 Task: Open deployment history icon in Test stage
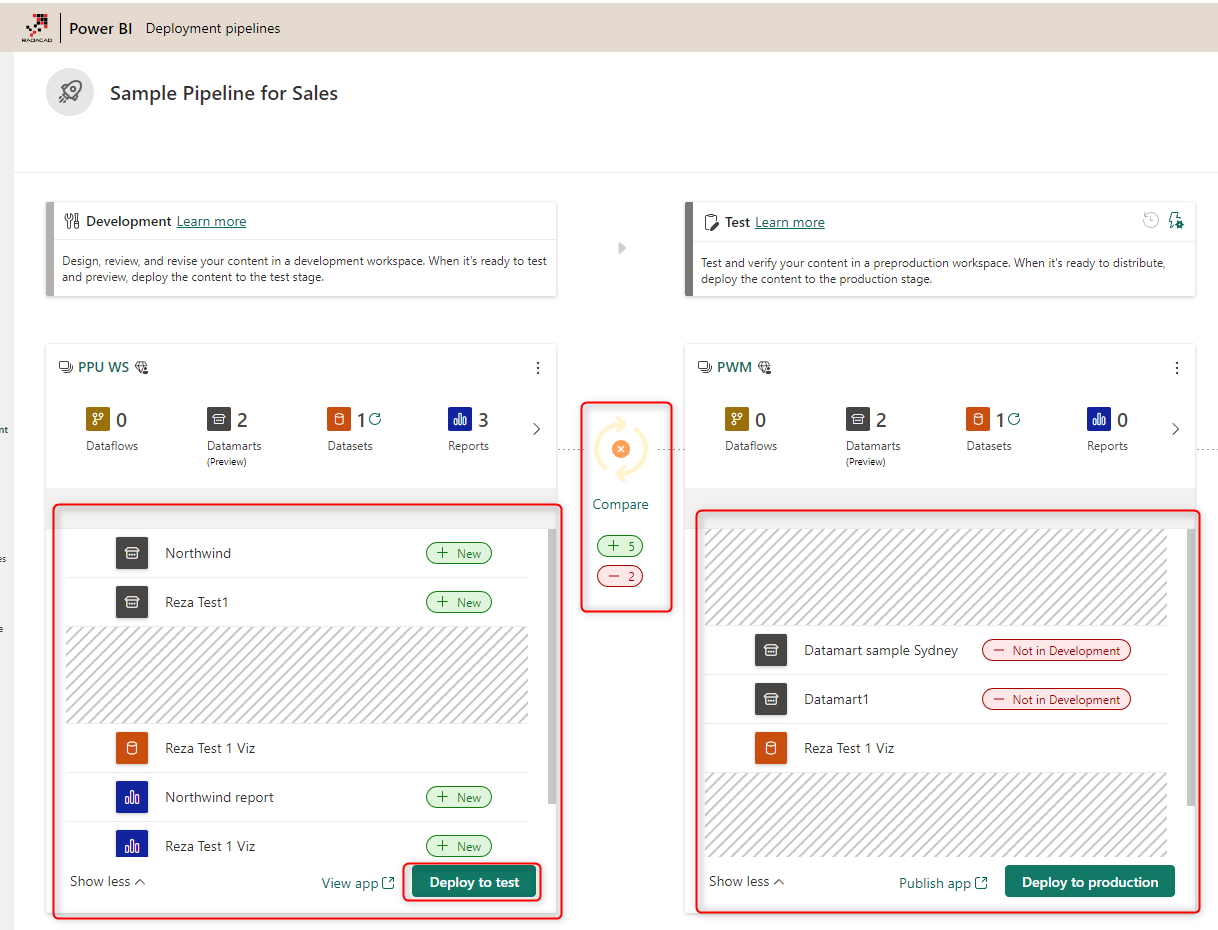click(x=1151, y=220)
